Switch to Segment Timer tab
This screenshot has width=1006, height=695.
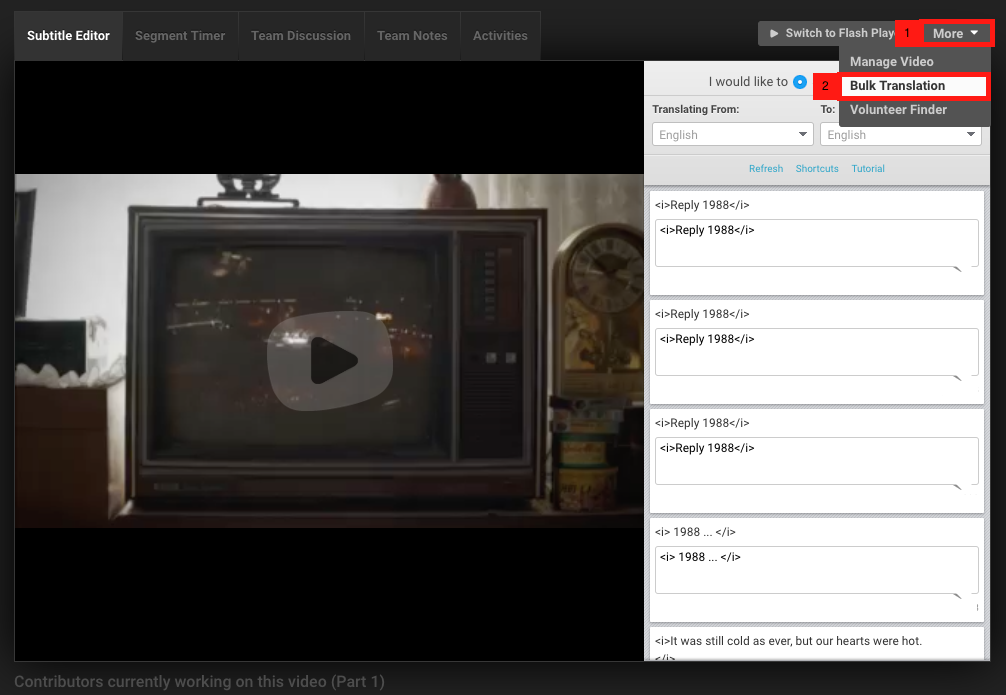pos(180,36)
